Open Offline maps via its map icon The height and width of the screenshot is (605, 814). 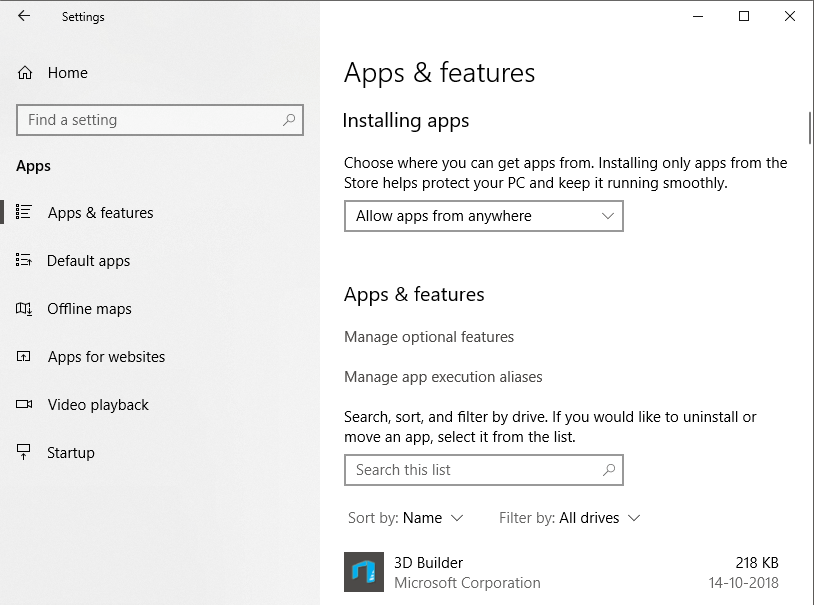click(24, 309)
